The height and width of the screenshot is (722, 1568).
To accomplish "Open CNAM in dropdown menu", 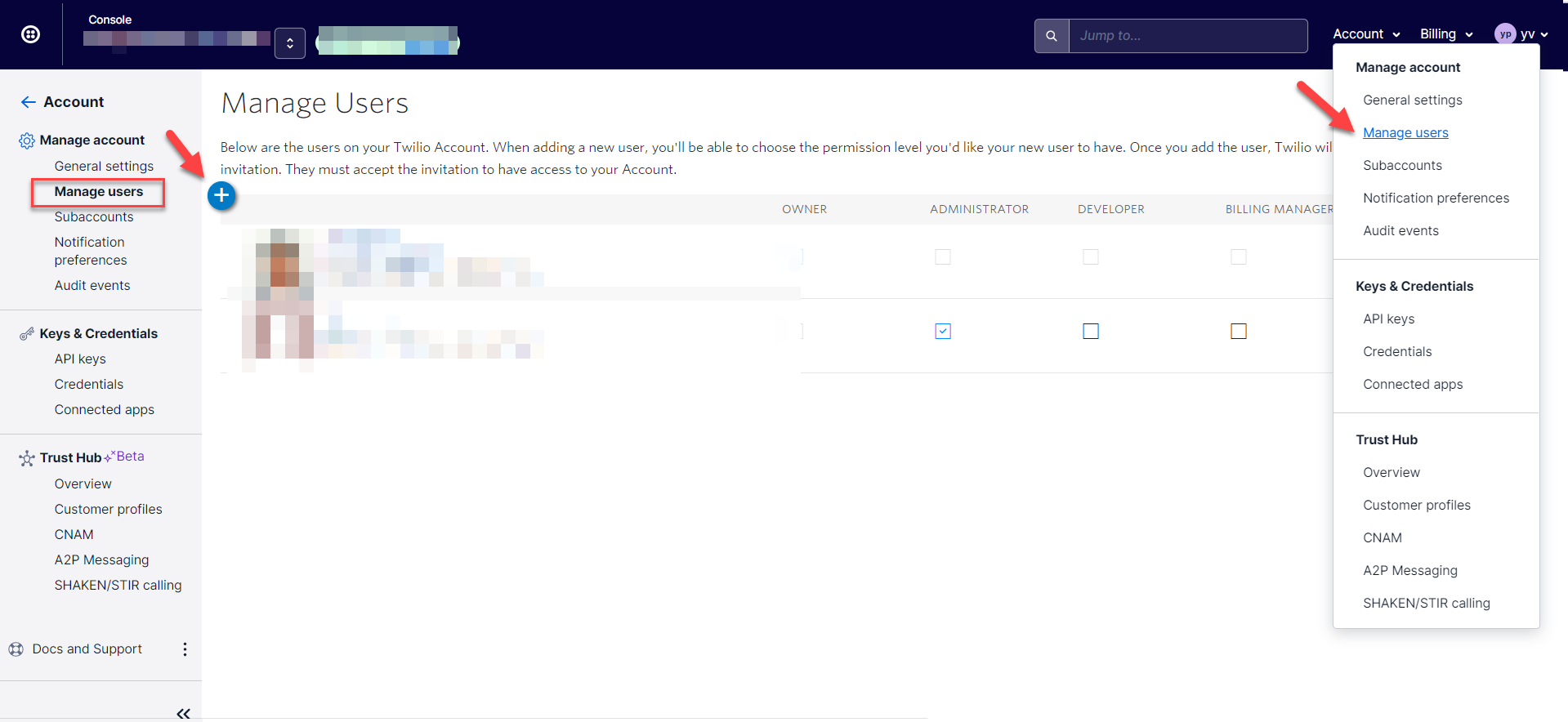I will [x=1383, y=538].
